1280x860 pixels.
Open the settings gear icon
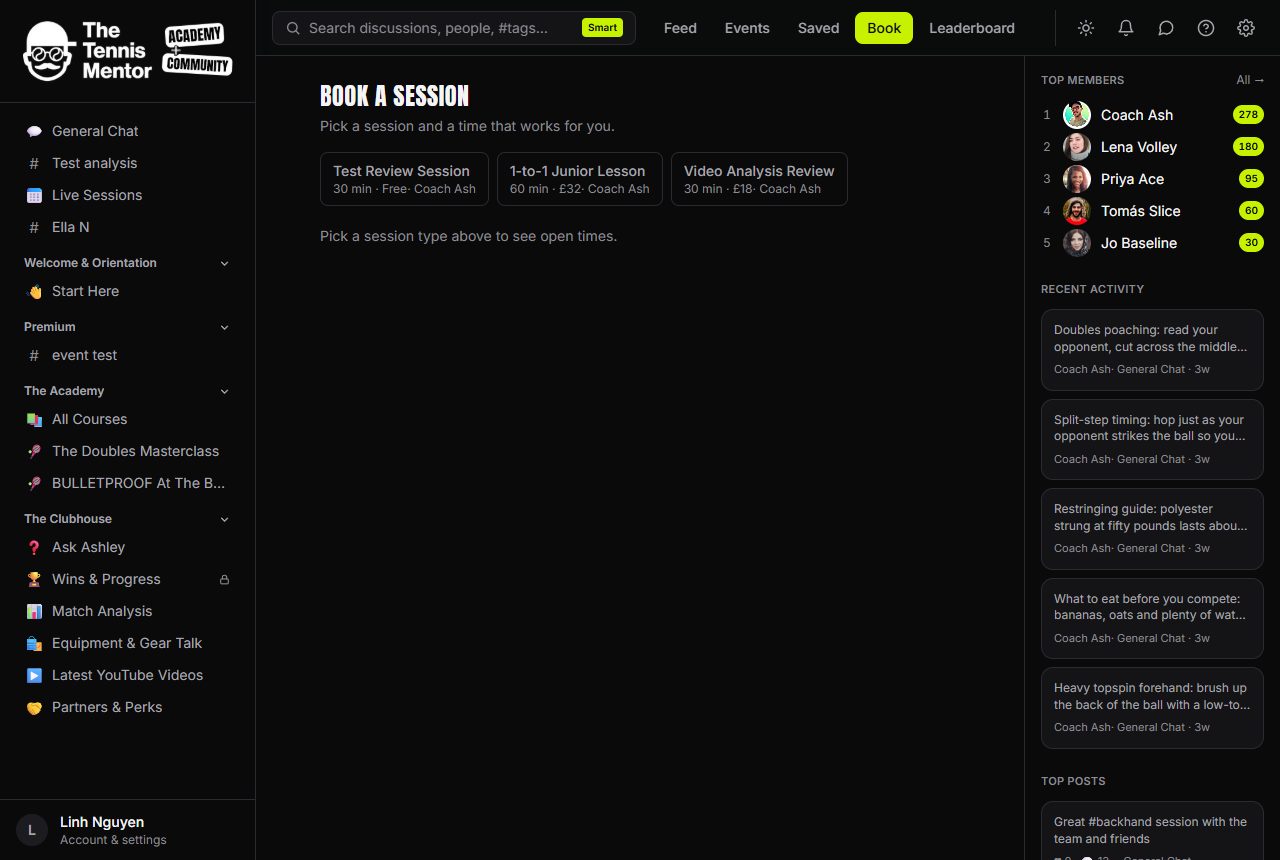pos(1246,28)
